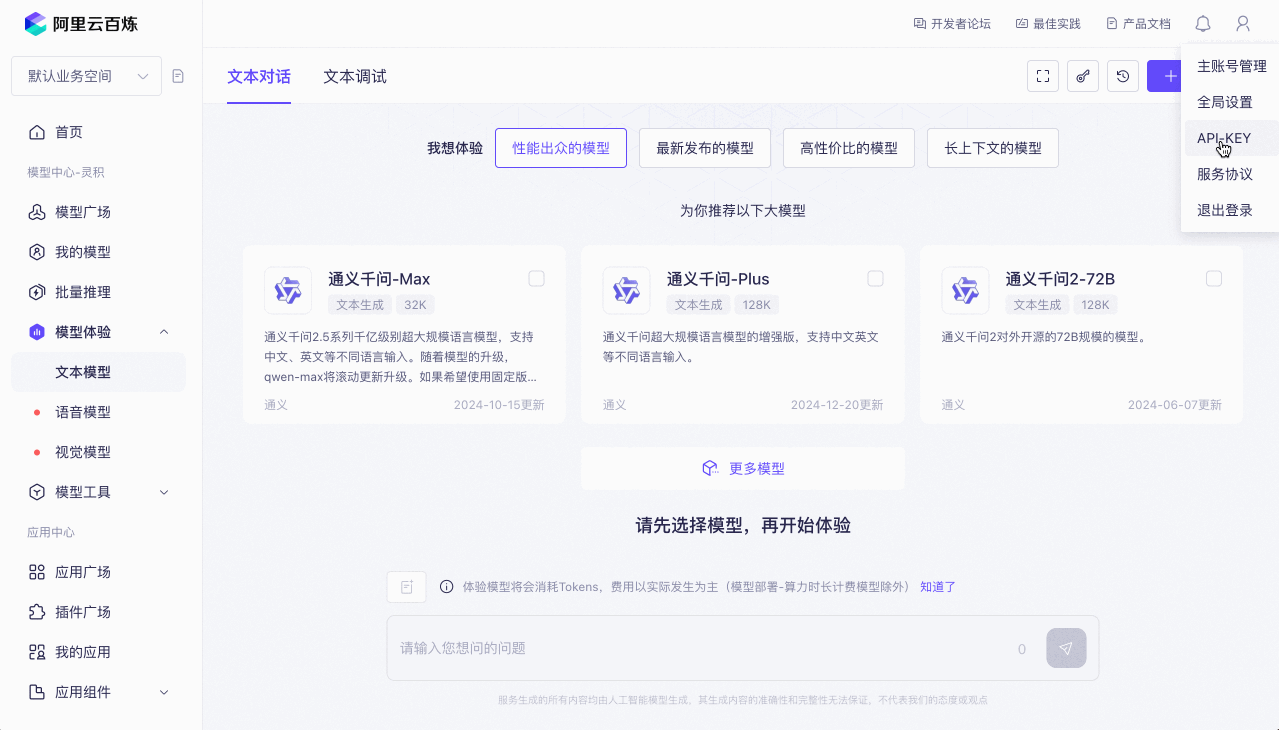Click the 通义千问-Max card title
The image size is (1279, 730).
click(379, 279)
